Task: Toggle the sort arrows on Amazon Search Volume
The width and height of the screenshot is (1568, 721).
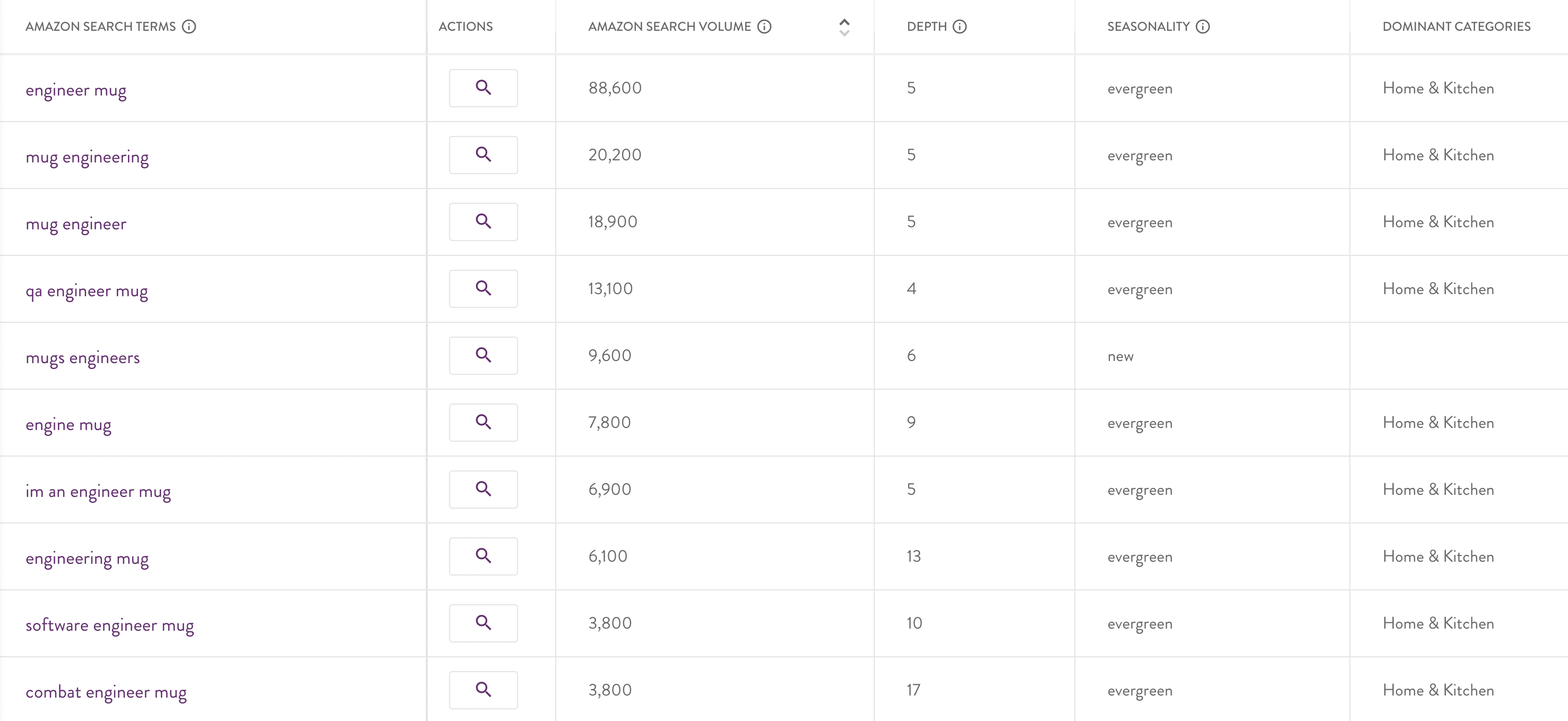Action: coord(845,27)
